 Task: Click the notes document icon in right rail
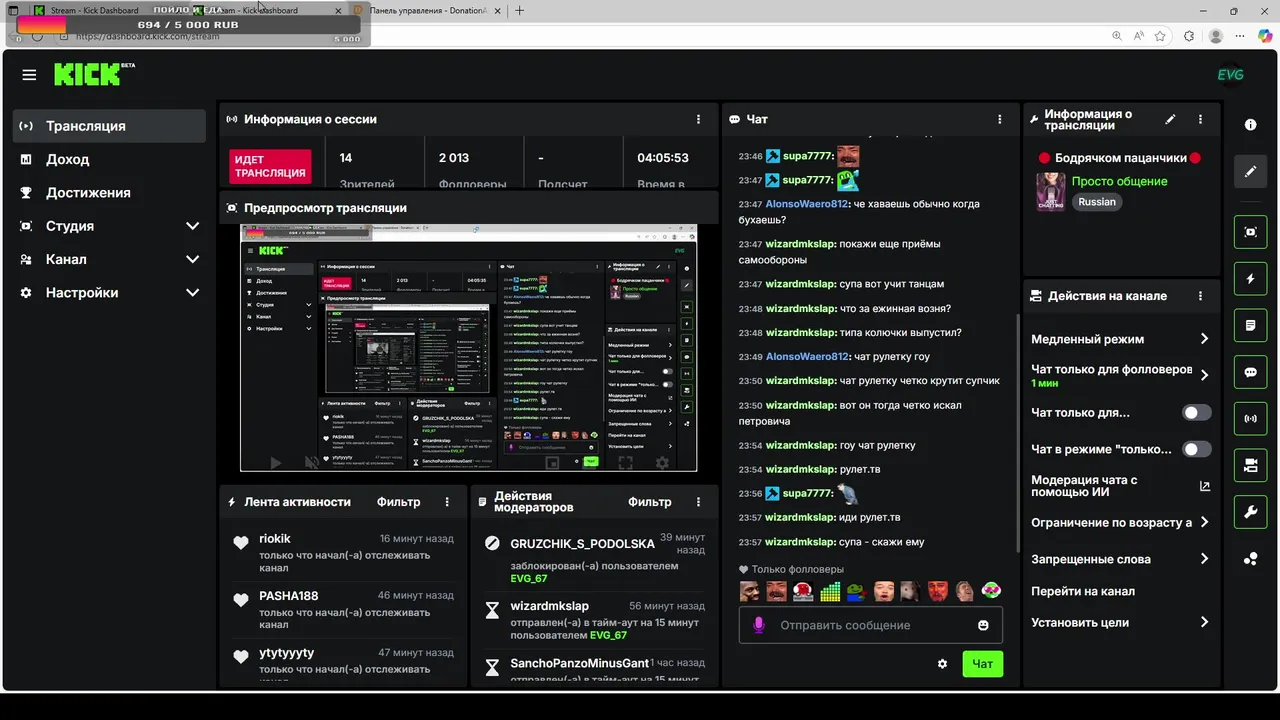click(x=1250, y=325)
